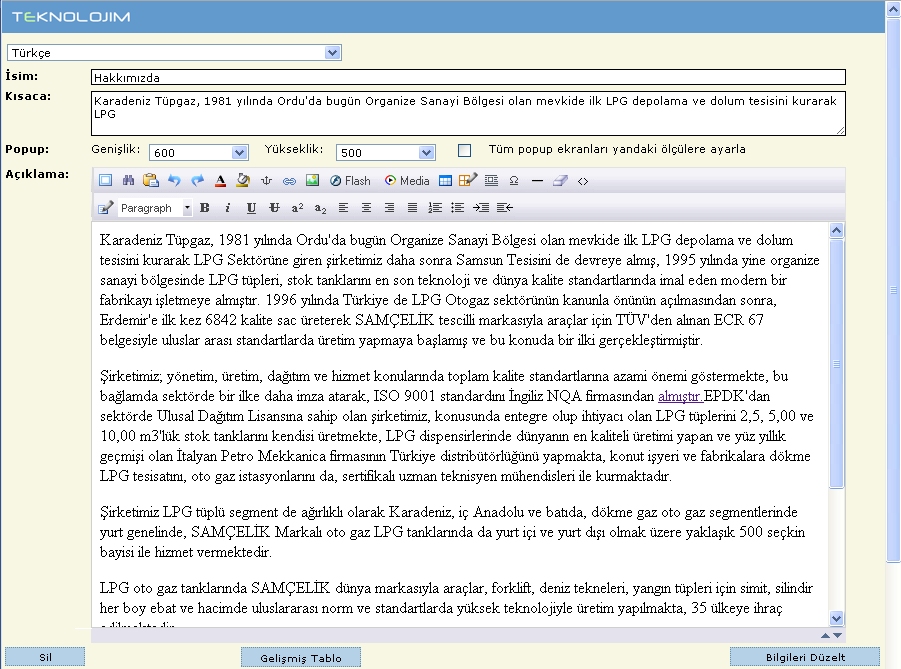Apply superscript formatting
This screenshot has width=901, height=669.
(x=297, y=208)
